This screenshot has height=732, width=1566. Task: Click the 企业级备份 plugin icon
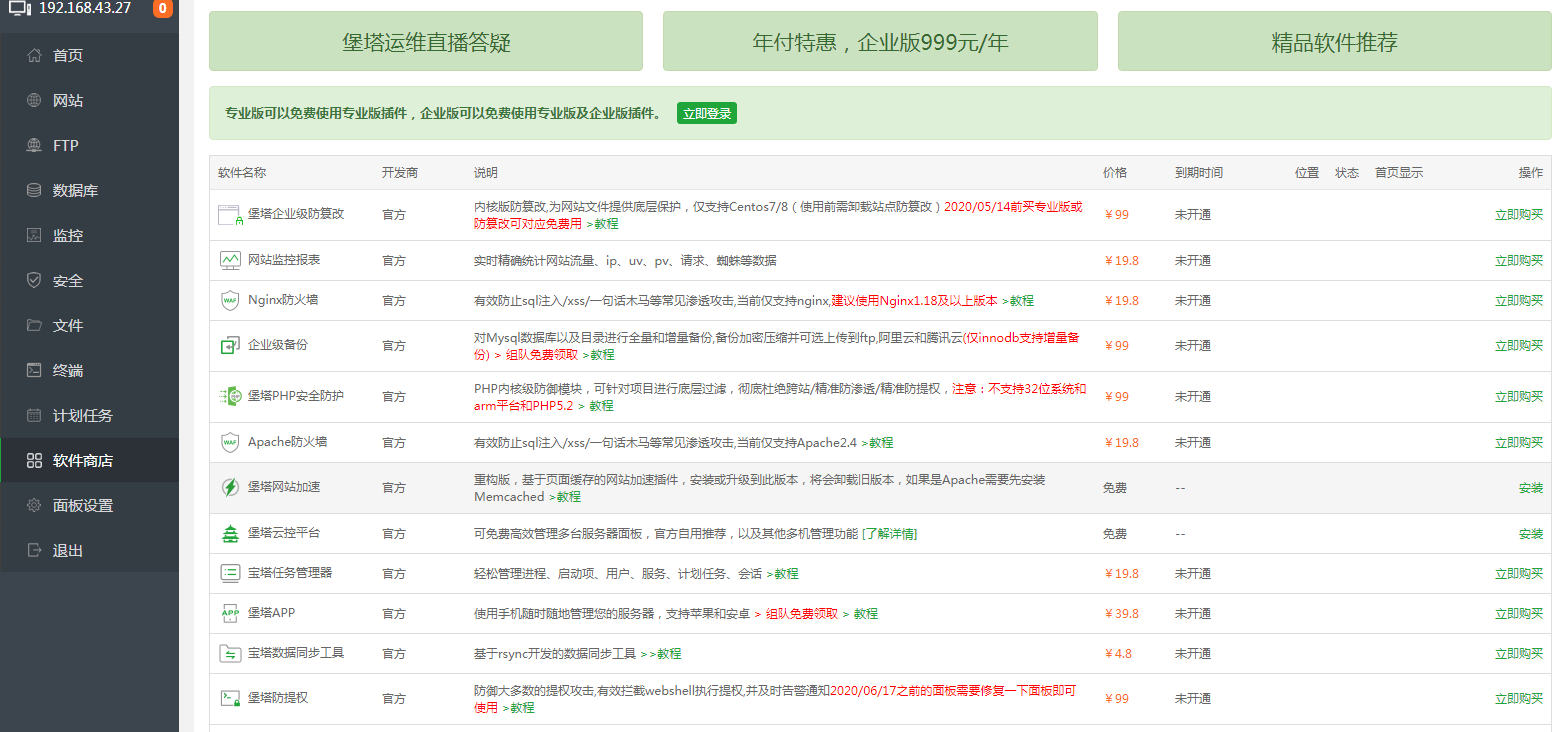[230, 345]
